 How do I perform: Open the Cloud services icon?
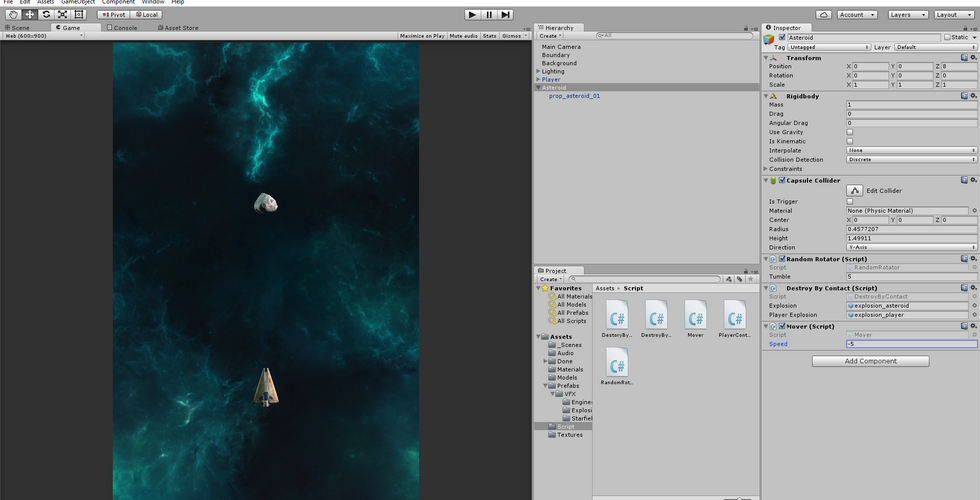click(823, 15)
